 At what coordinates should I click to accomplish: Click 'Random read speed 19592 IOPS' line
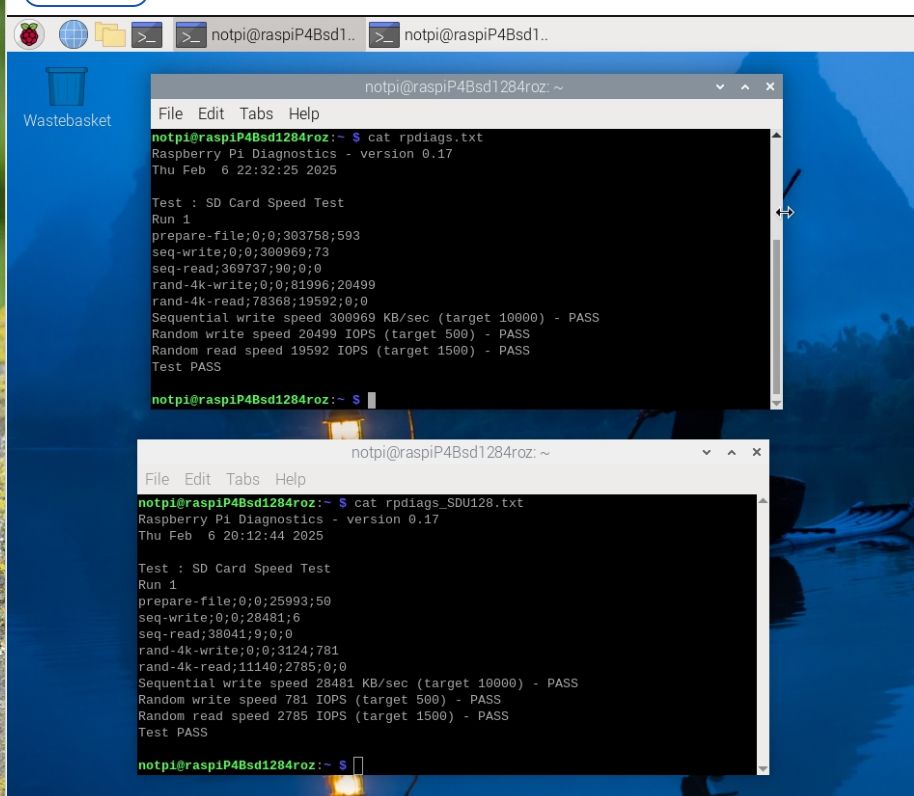coord(341,350)
